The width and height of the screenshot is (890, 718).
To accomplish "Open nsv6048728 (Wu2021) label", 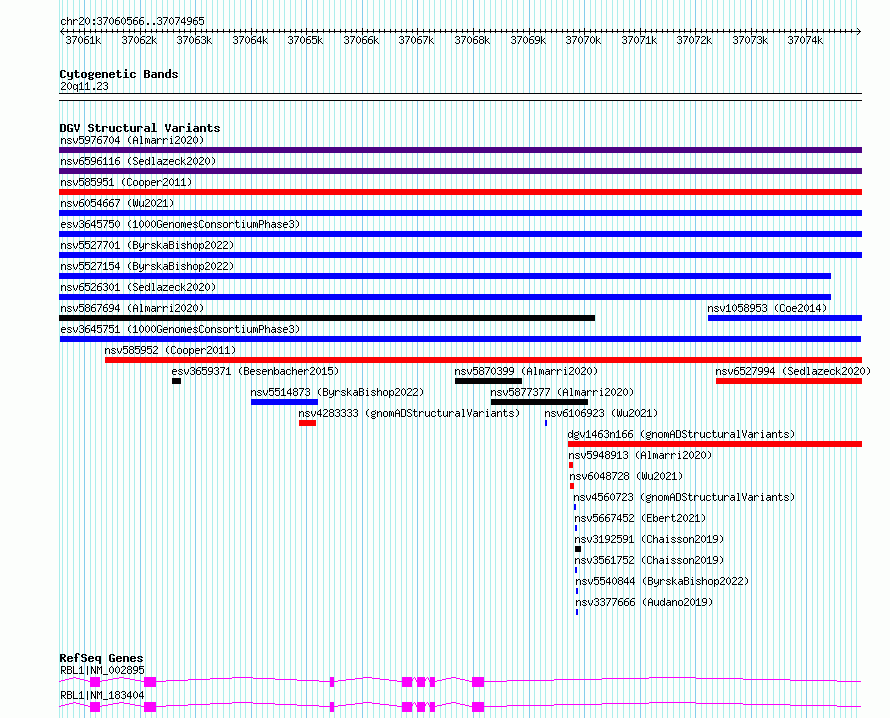I will [x=626, y=476].
